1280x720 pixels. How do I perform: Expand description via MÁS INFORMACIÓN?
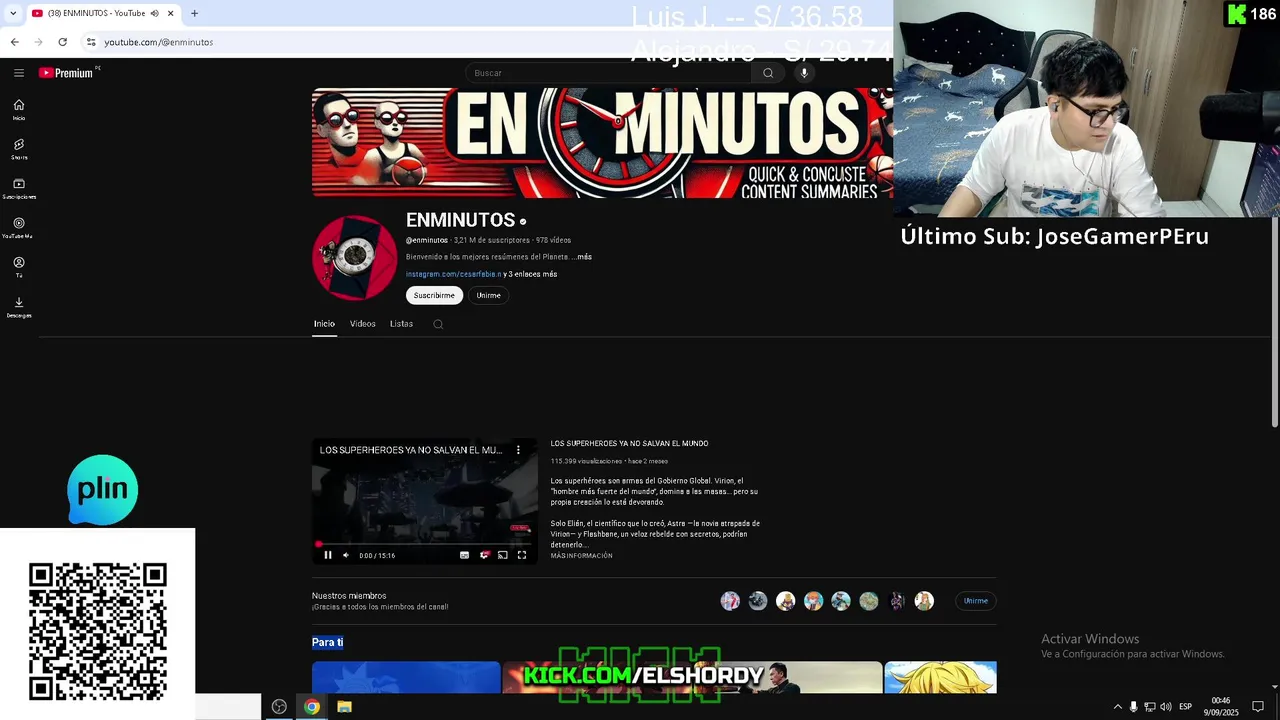(x=581, y=556)
